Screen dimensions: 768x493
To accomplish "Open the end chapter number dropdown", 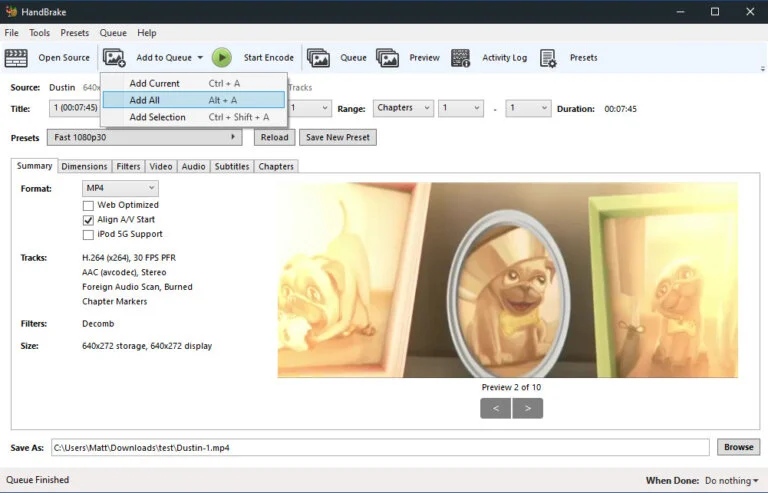I will pos(528,108).
